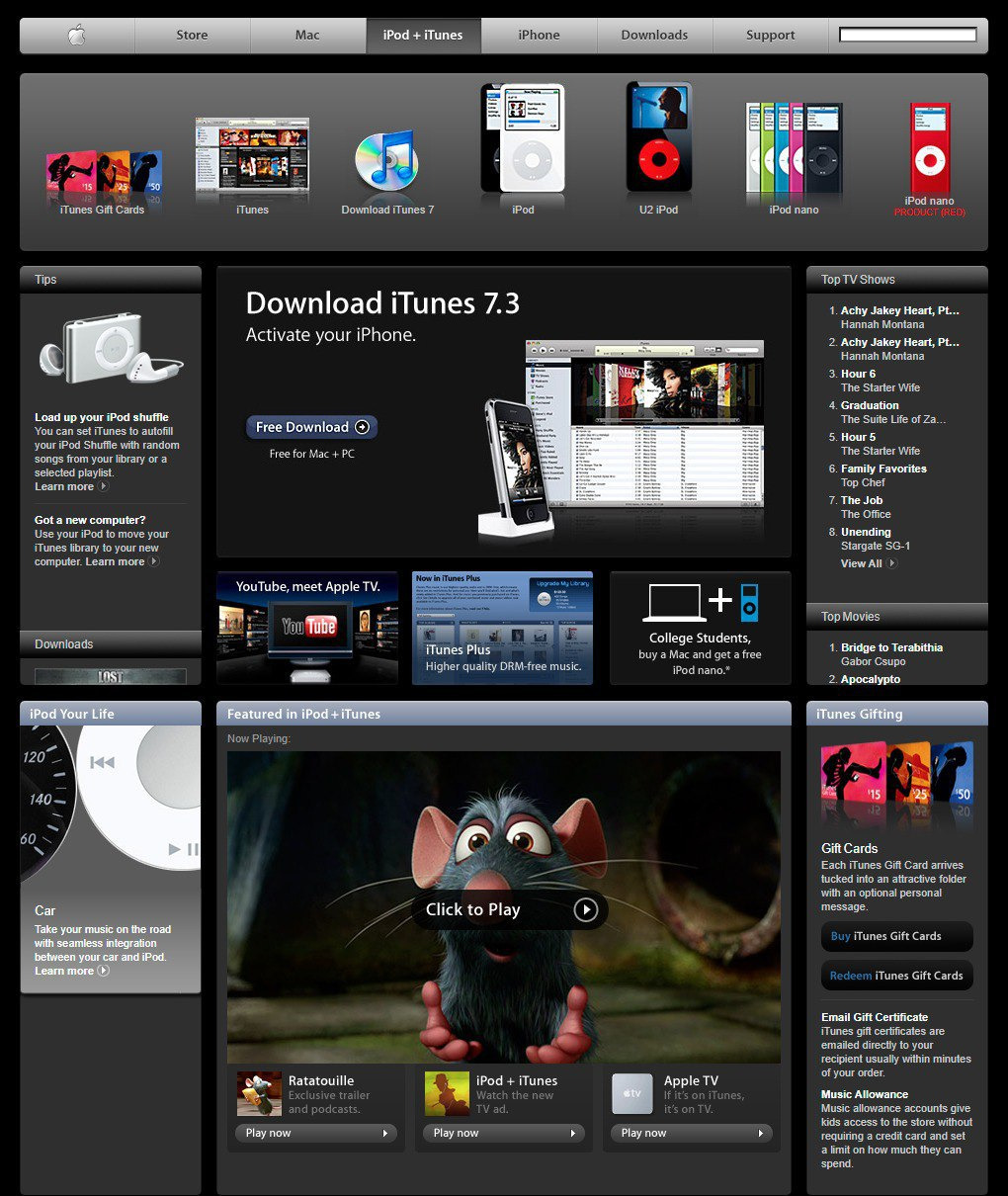Click the Apple logo in navigation bar

77,36
